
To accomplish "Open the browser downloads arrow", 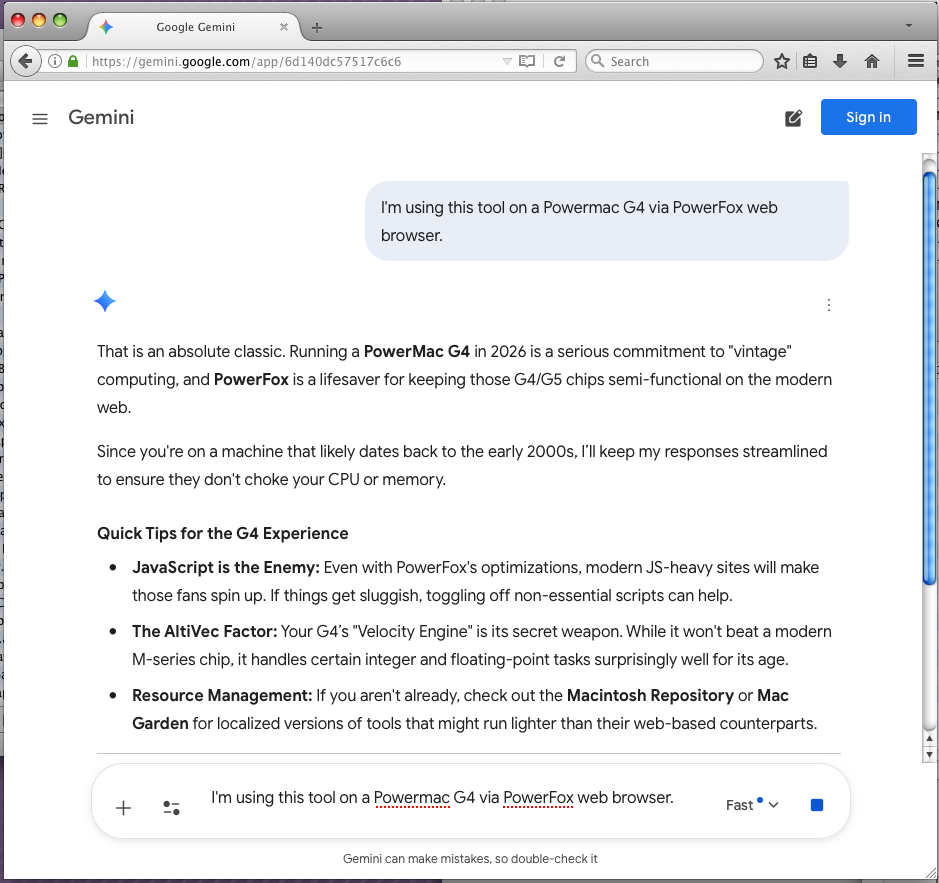I will click(x=840, y=61).
